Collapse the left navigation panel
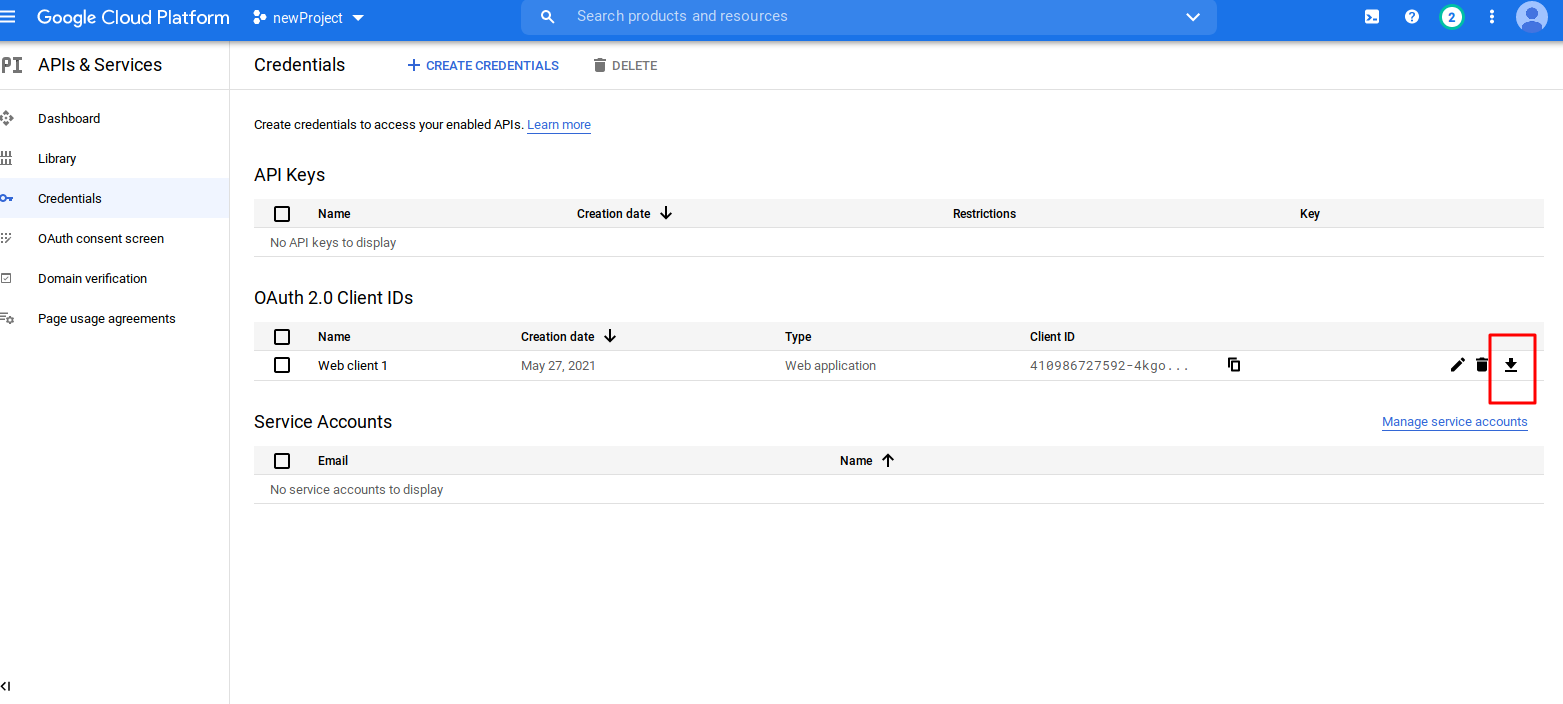 [6, 686]
